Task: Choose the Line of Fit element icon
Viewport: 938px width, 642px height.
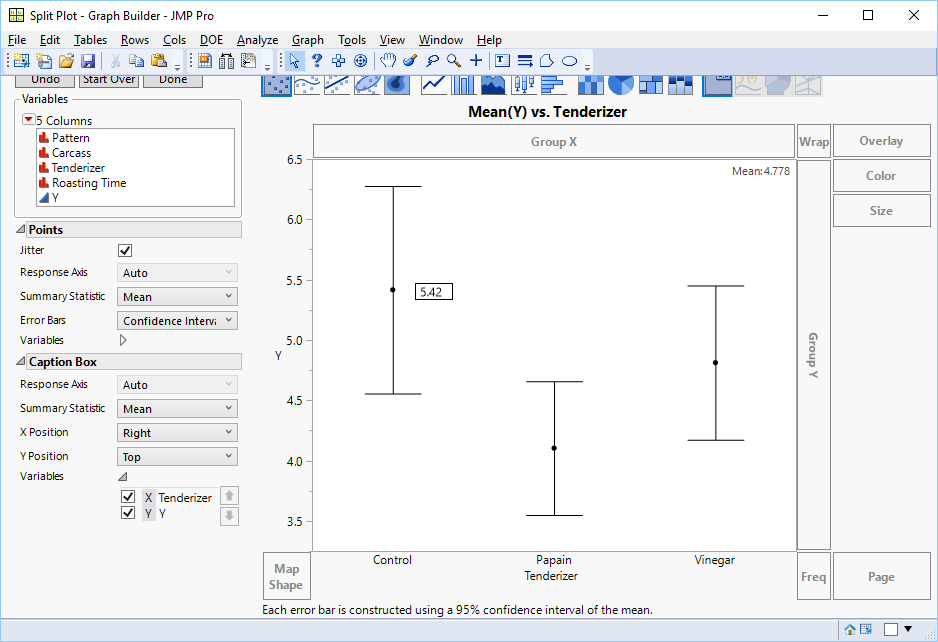Action: point(337,84)
